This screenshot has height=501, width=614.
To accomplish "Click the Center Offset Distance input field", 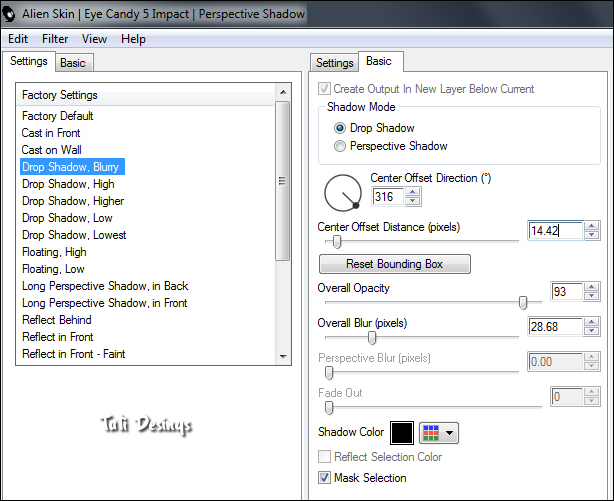I will 555,231.
